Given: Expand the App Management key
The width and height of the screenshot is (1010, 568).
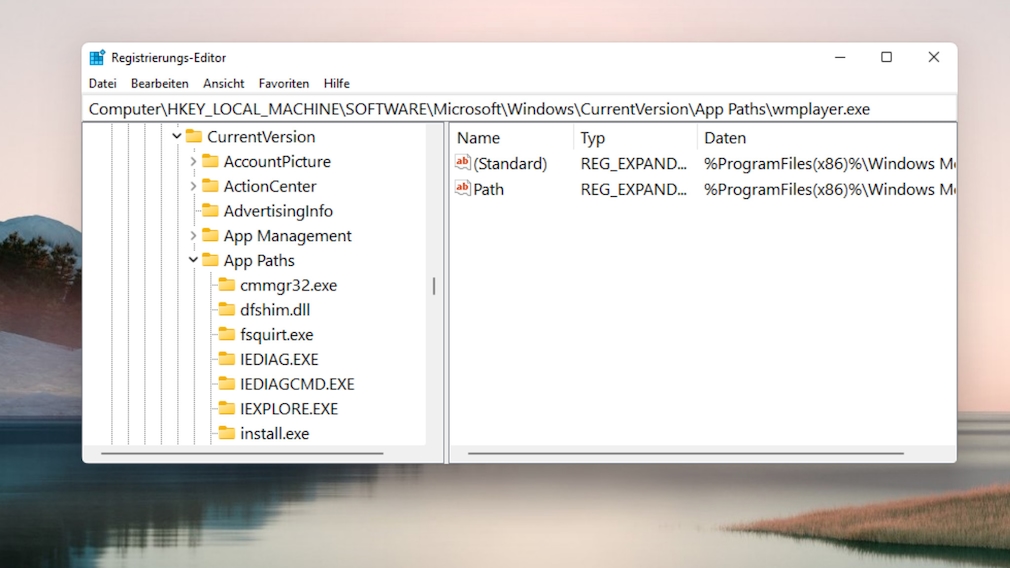Looking at the screenshot, I should click(193, 236).
